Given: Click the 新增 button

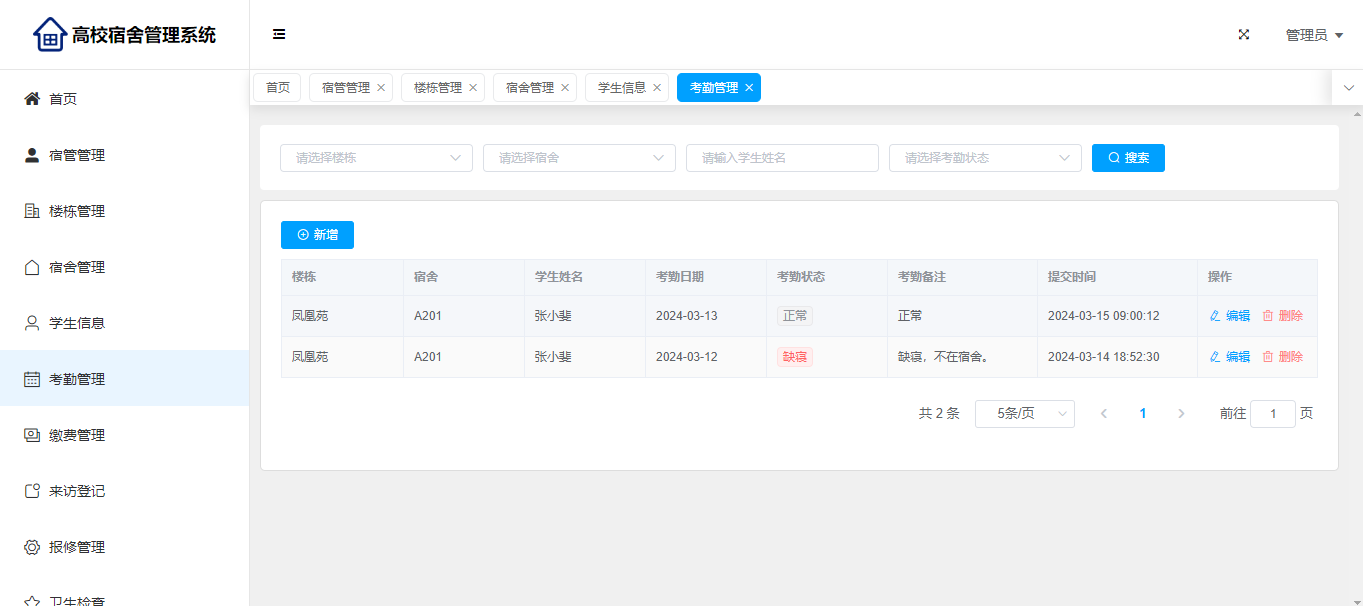Looking at the screenshot, I should pyautogui.click(x=317, y=235).
